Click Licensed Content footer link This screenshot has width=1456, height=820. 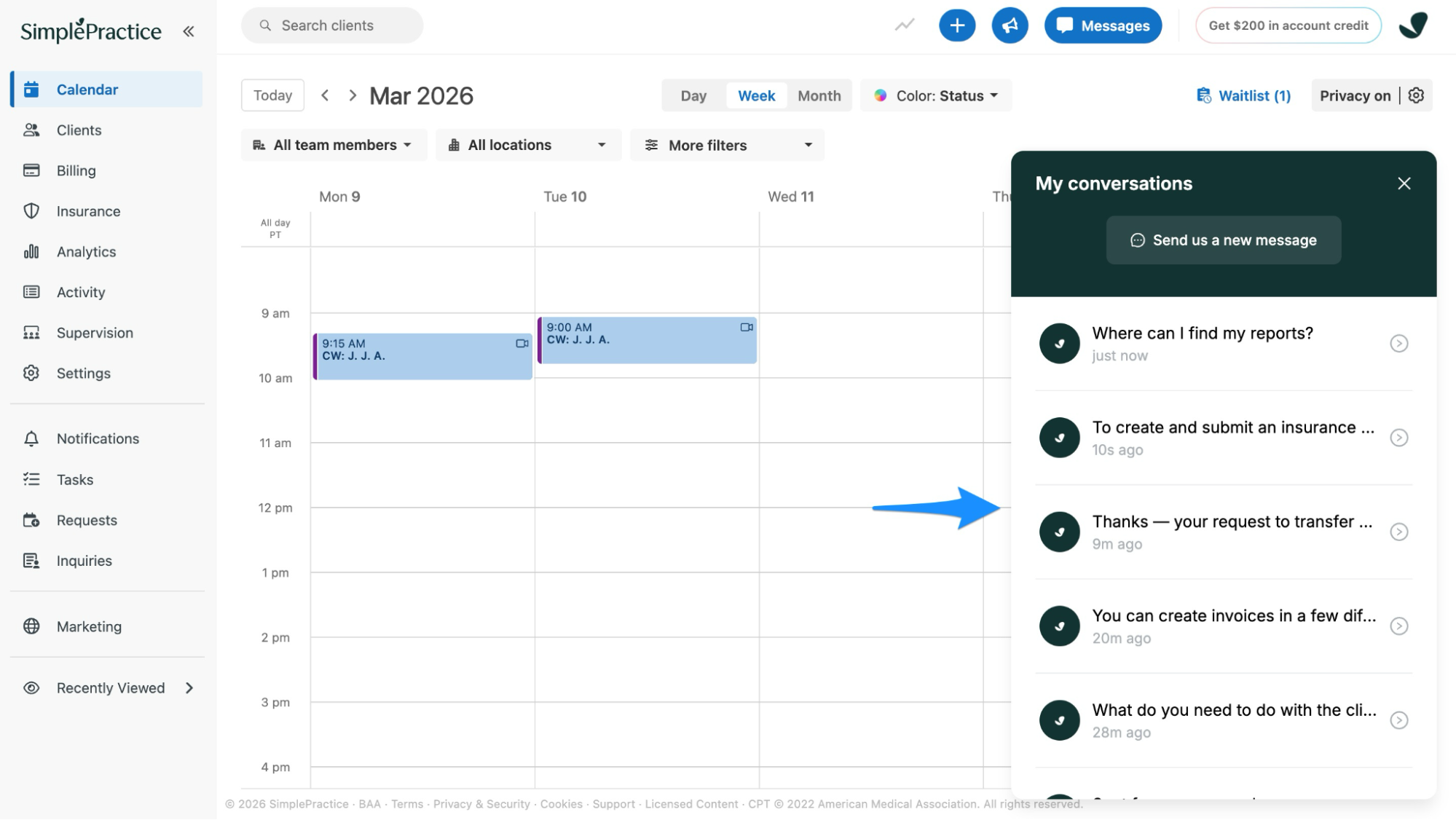[691, 804]
